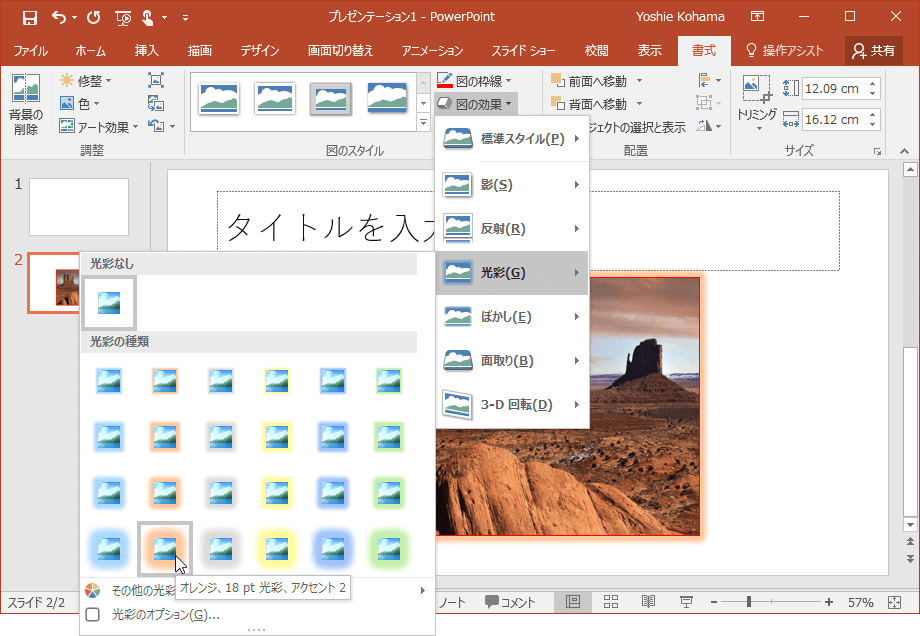This screenshot has height=636, width=920.
Task: Switch to ファイル tab
Action: coord(31,50)
